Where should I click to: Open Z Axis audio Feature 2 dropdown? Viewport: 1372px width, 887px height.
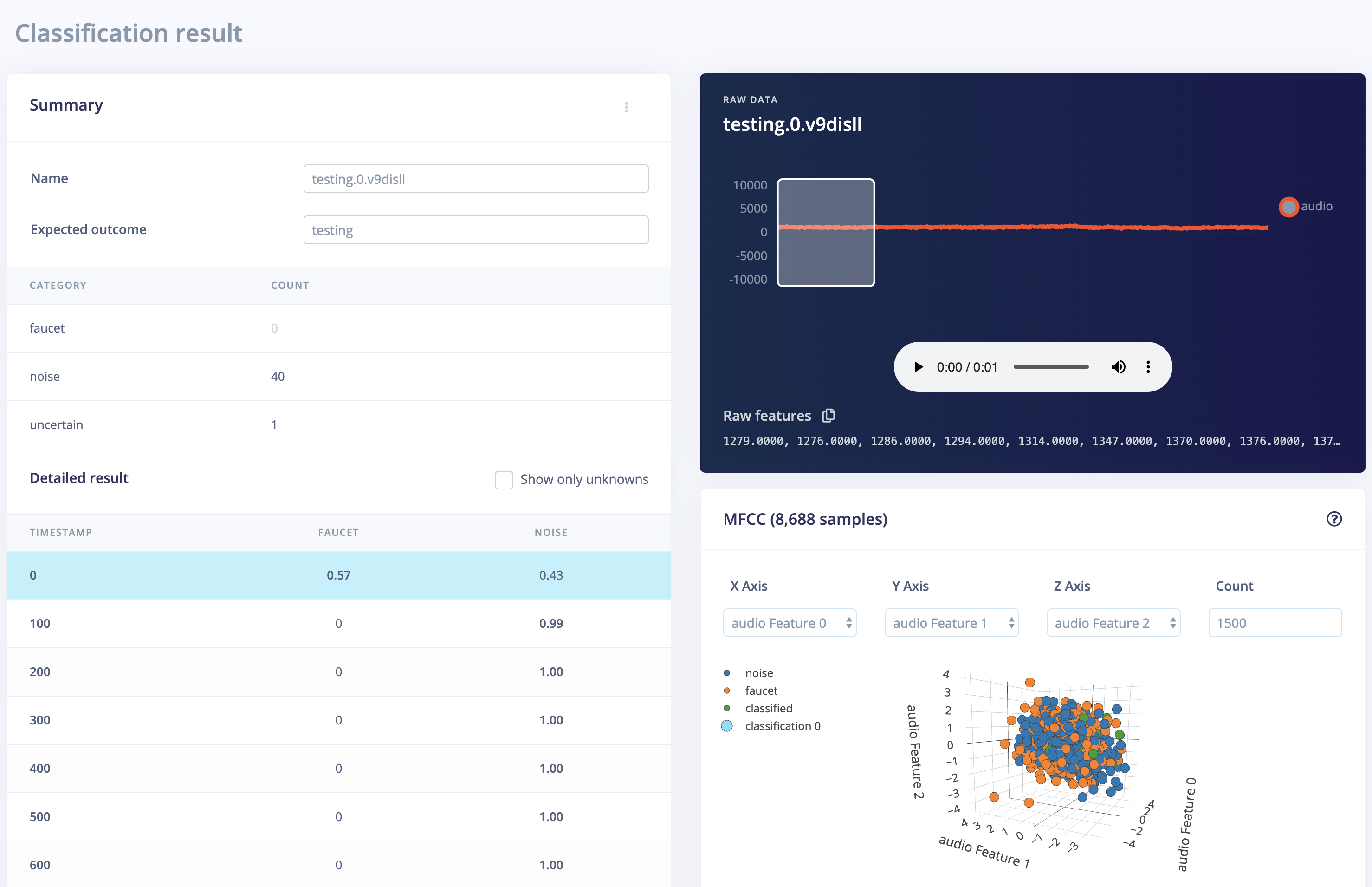[x=1113, y=623]
